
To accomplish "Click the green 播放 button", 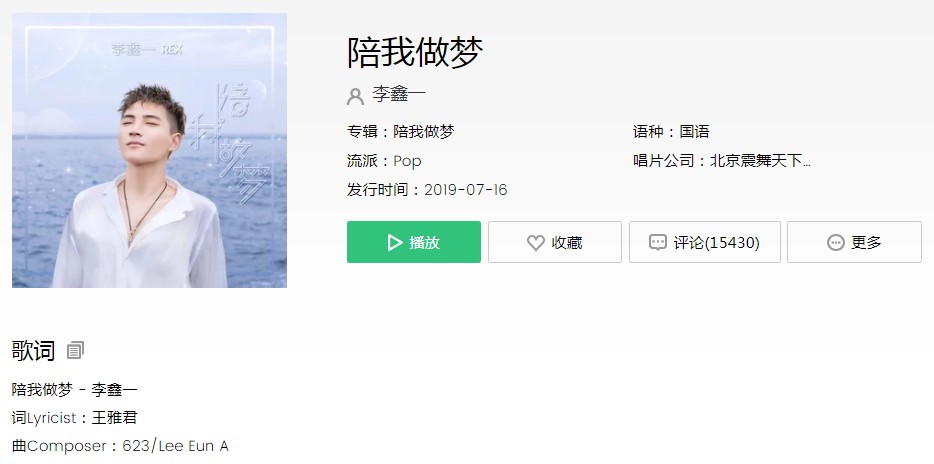I will [414, 242].
